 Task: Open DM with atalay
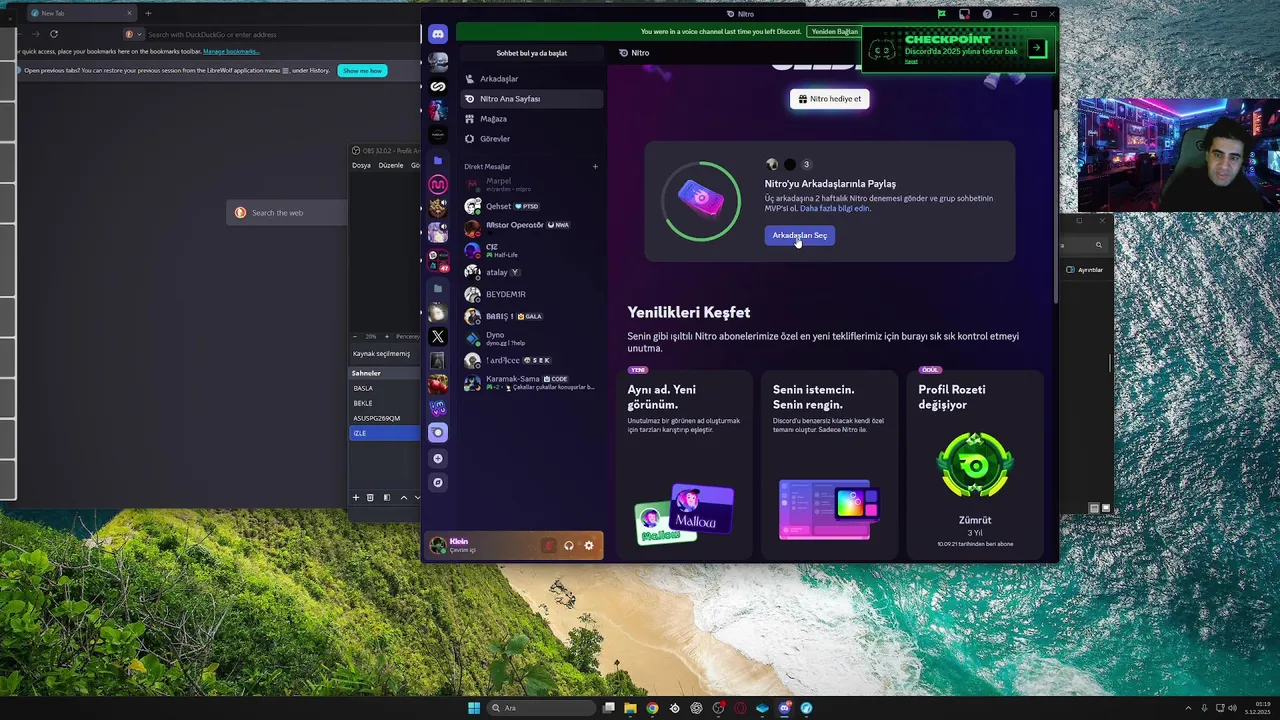(x=532, y=272)
